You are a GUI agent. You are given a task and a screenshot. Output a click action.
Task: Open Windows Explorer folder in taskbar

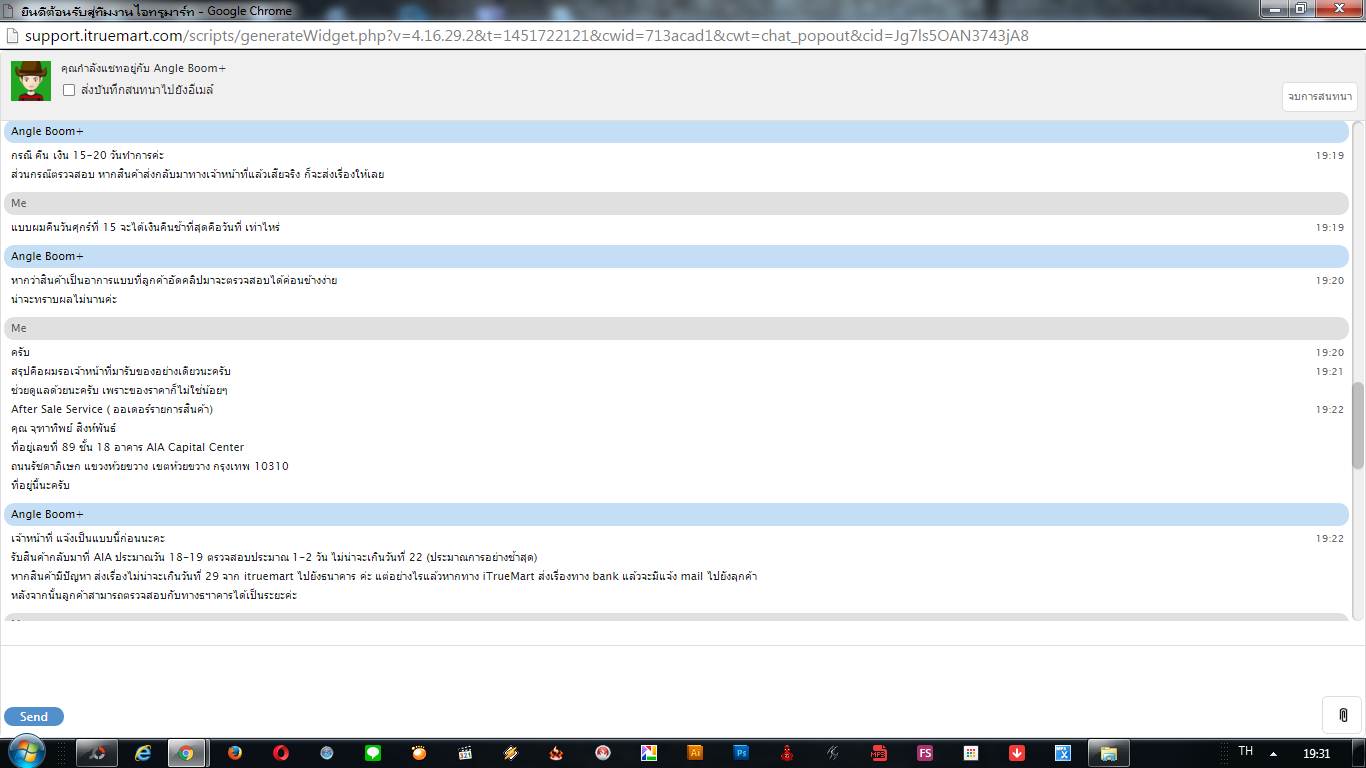[x=1108, y=753]
